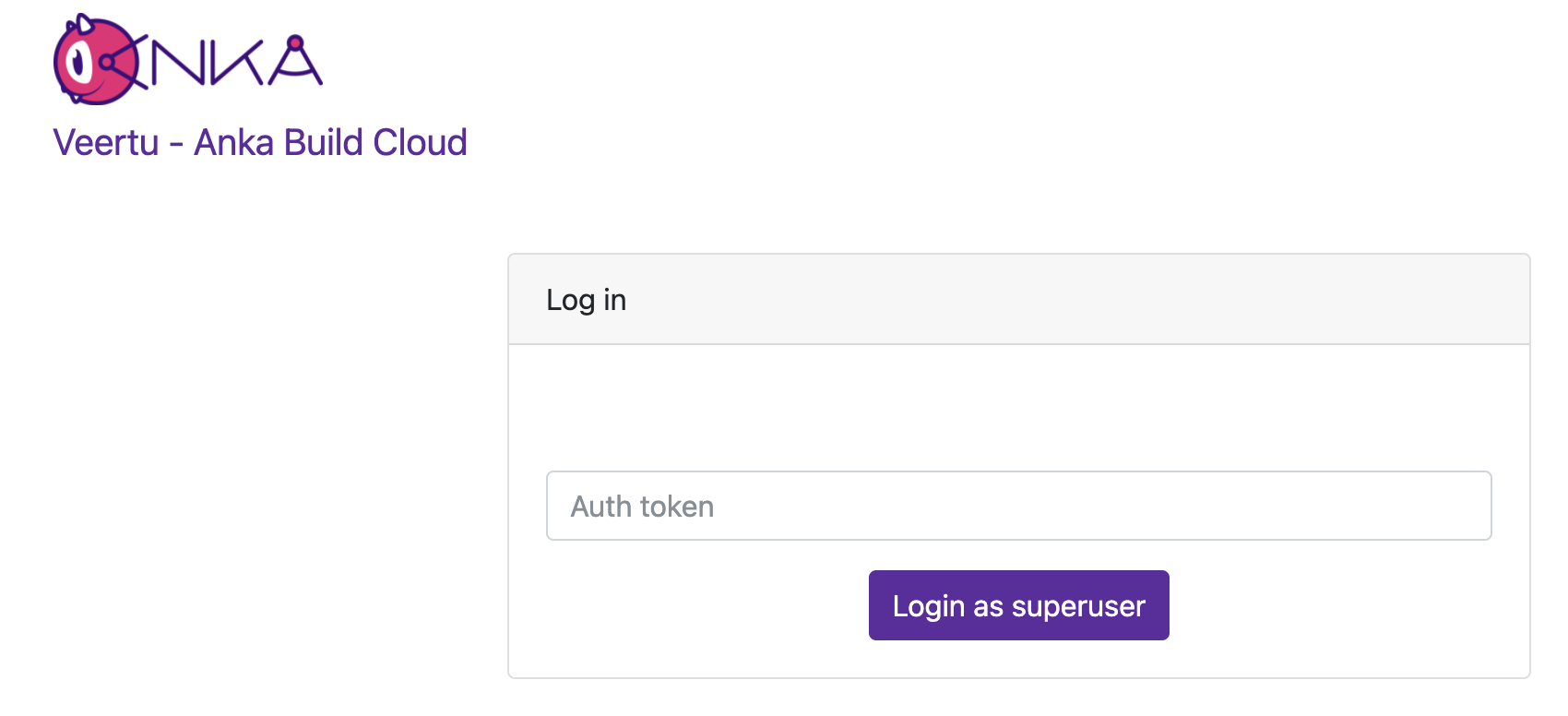The image size is (1568, 716).
Task: Click the Login as superuser label
Action: pos(1017,605)
